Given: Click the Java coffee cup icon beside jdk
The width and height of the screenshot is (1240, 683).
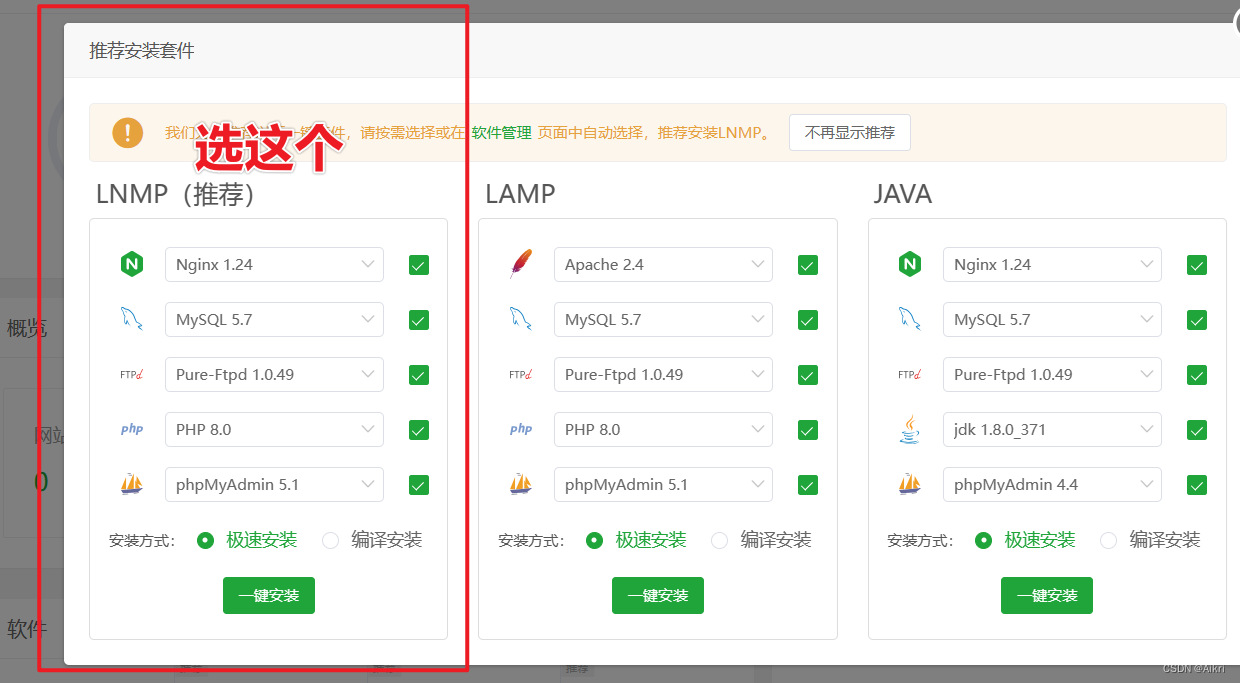Looking at the screenshot, I should pos(909,429).
